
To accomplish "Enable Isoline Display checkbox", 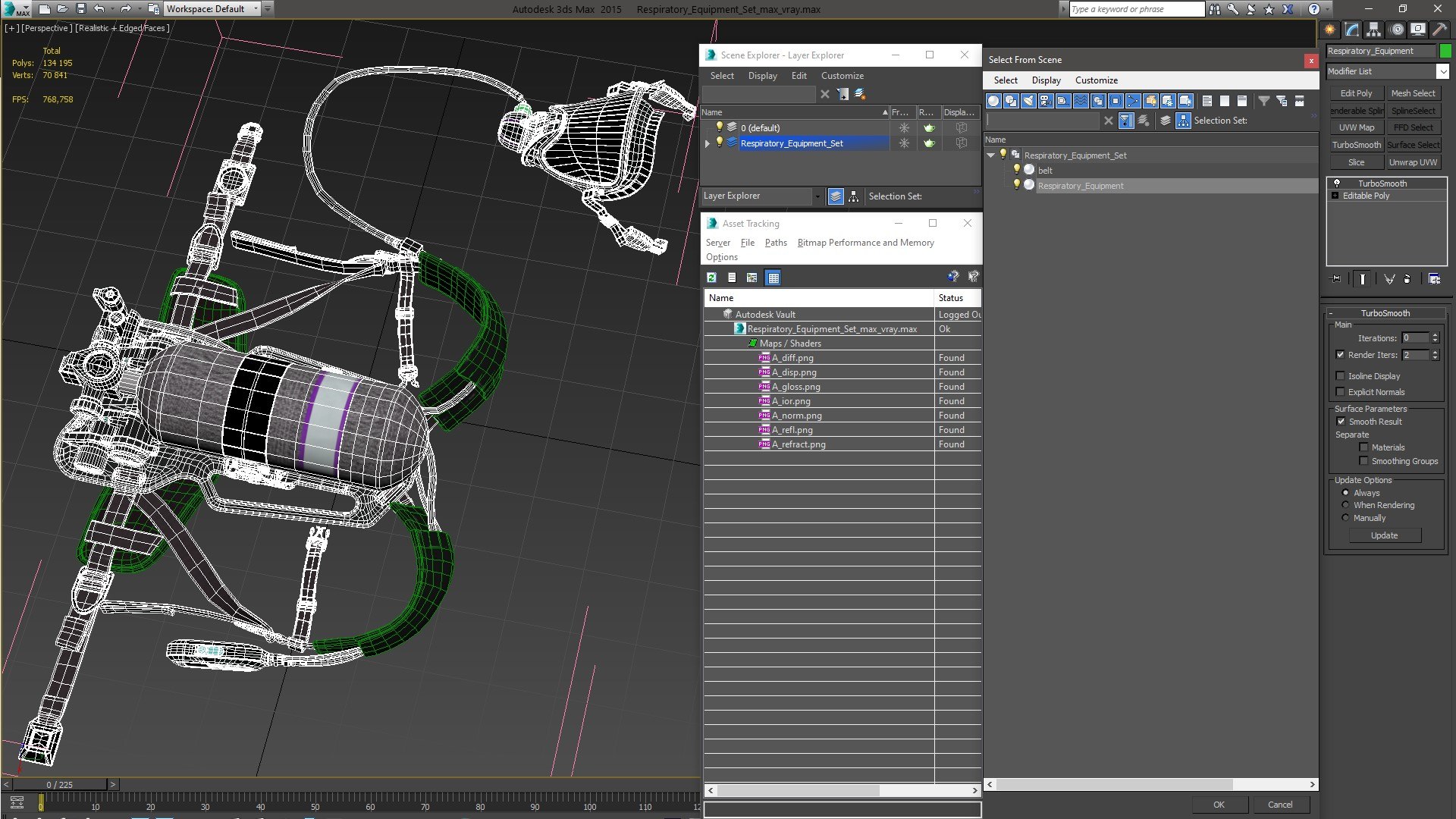I will [1340, 376].
